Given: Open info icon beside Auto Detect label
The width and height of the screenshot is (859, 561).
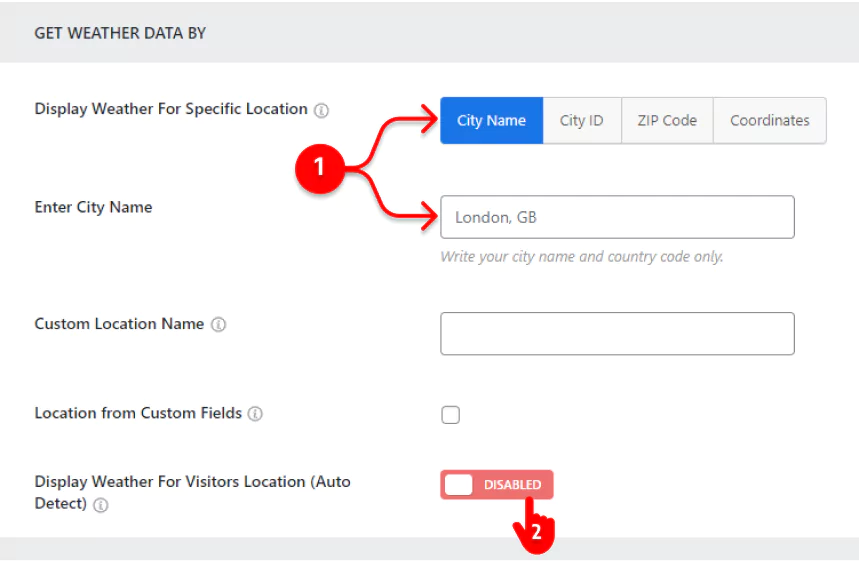Looking at the screenshot, I should [x=101, y=505].
